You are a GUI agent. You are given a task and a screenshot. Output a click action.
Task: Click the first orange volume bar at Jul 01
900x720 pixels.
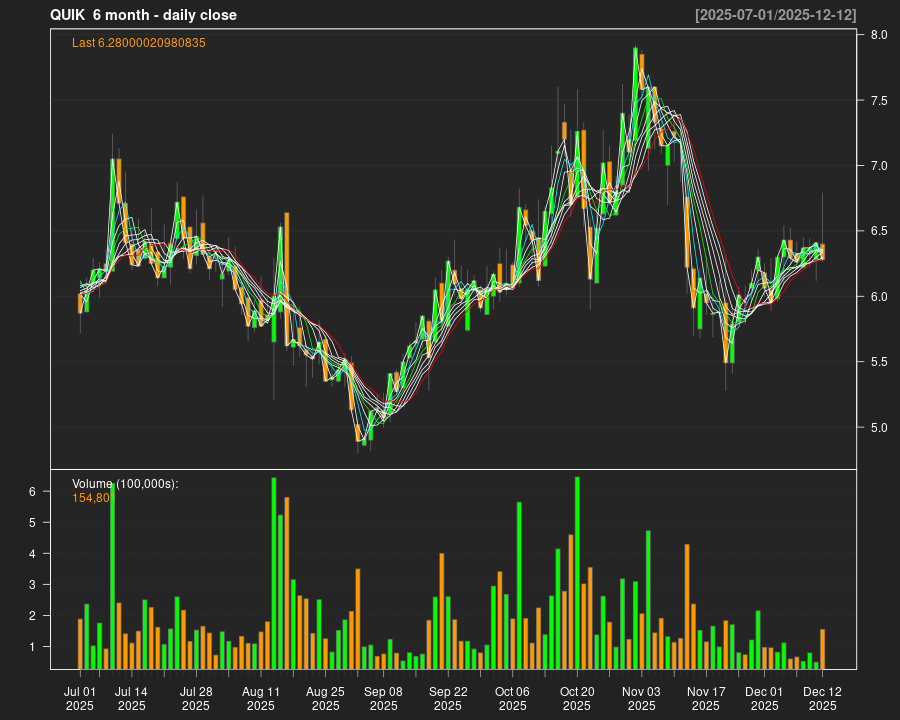point(80,643)
